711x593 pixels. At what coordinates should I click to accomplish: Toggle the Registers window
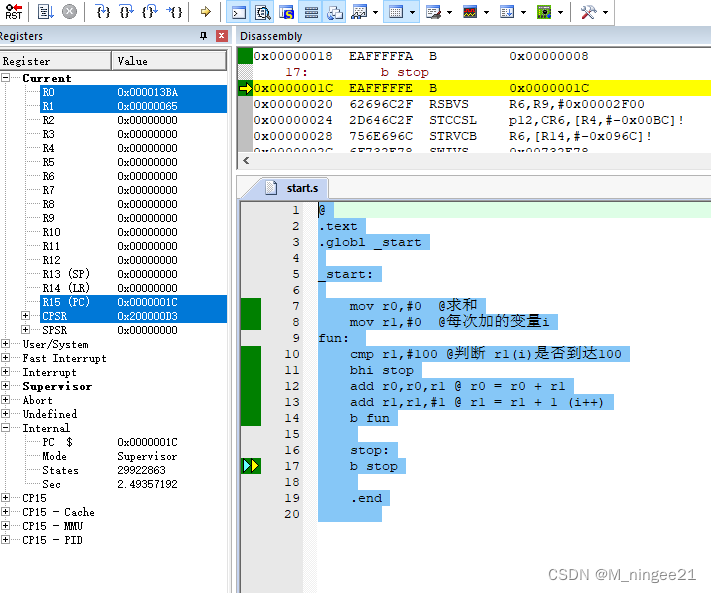(311, 12)
